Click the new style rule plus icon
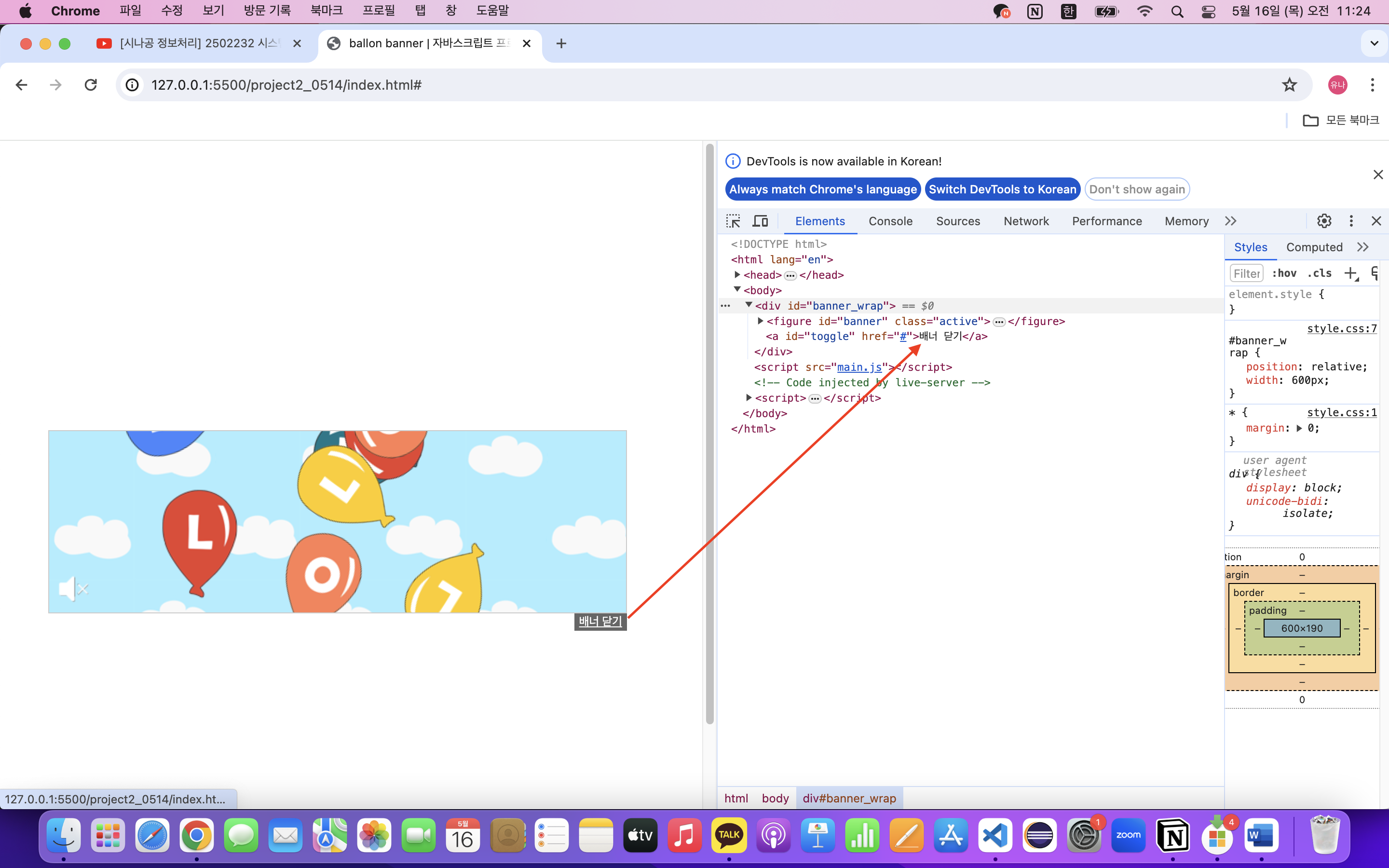This screenshot has height=868, width=1389. (x=1350, y=273)
